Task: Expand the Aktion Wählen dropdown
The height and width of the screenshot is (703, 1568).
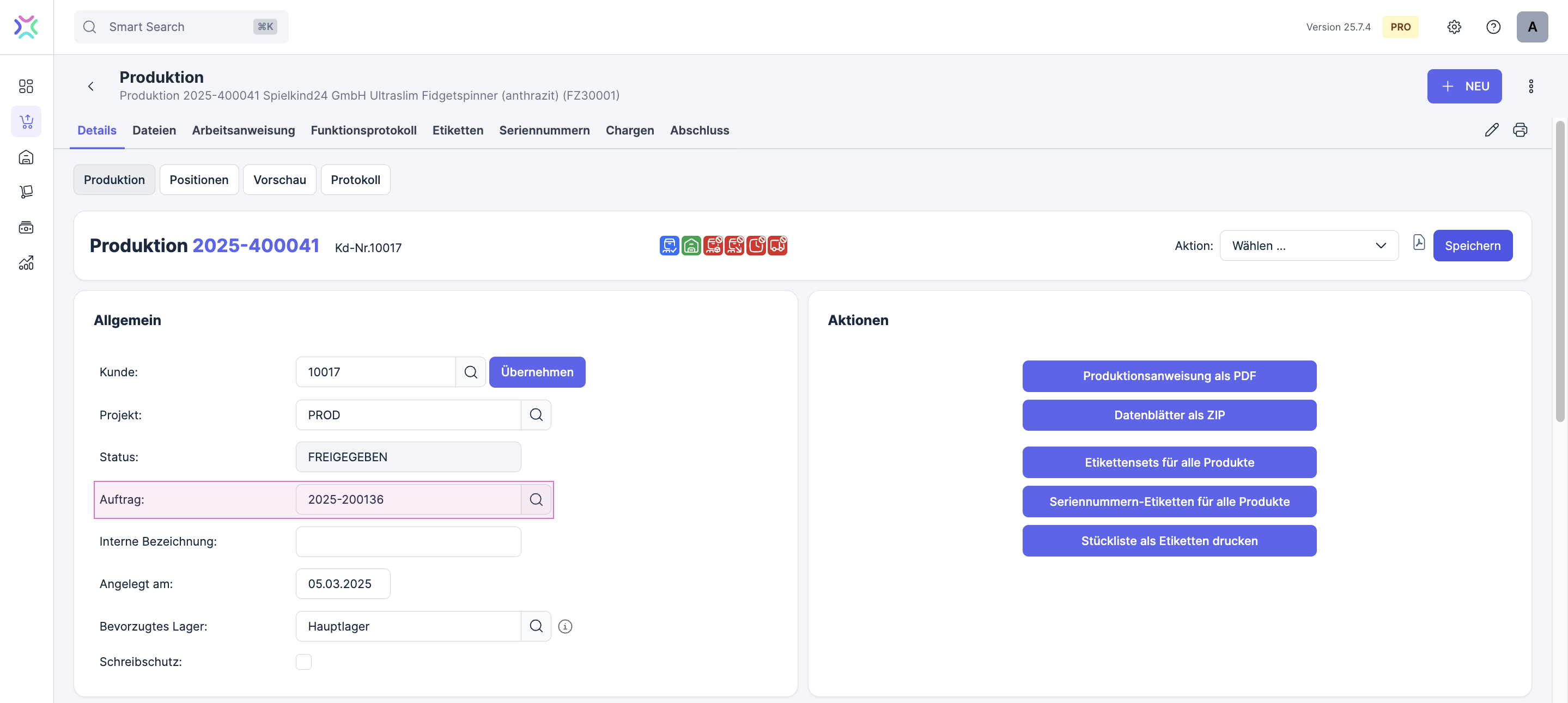Action: click(x=1309, y=246)
